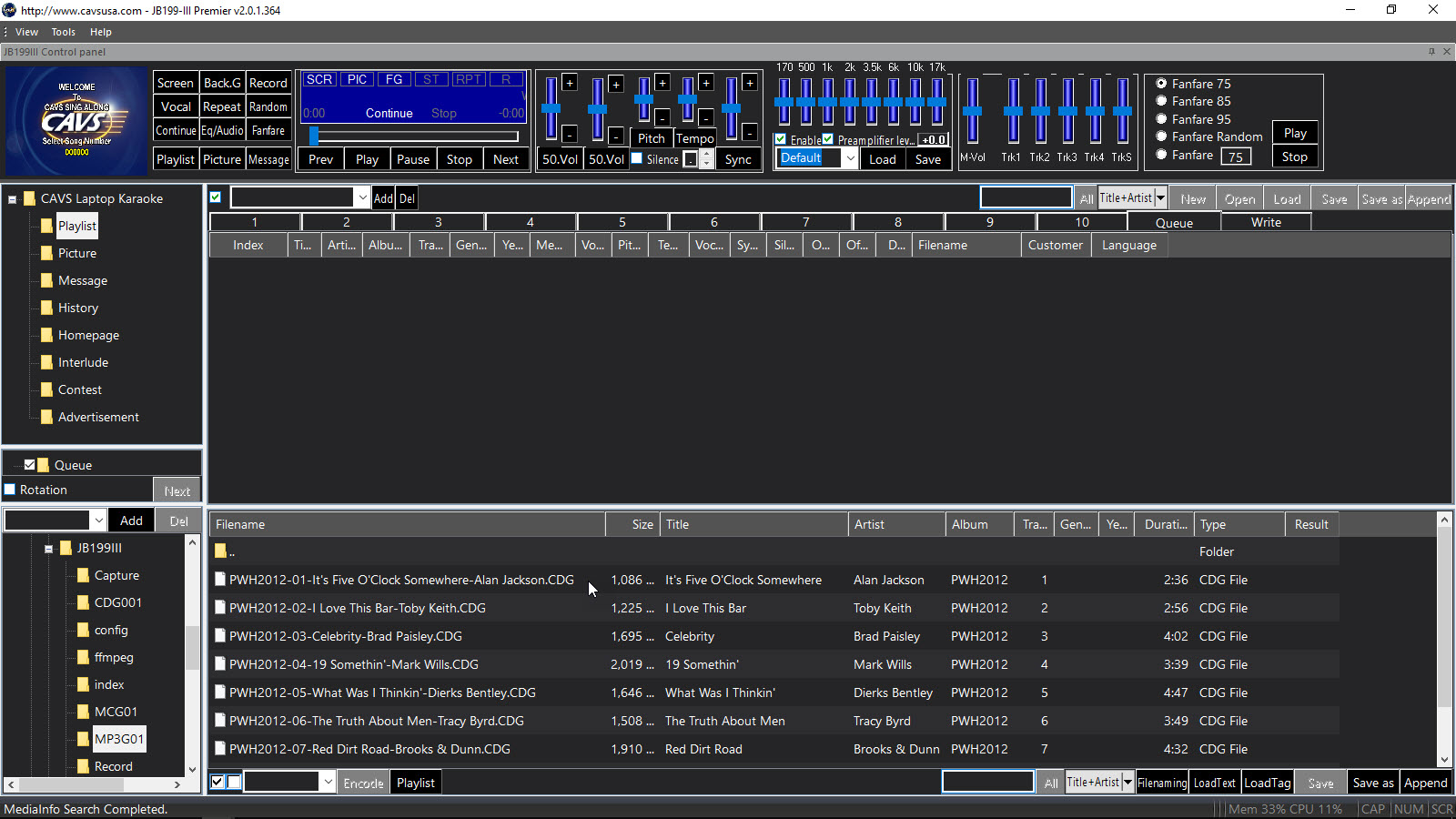1456x819 pixels.
Task: Select the Fanfare 85 radio button
Action: pyautogui.click(x=1161, y=101)
